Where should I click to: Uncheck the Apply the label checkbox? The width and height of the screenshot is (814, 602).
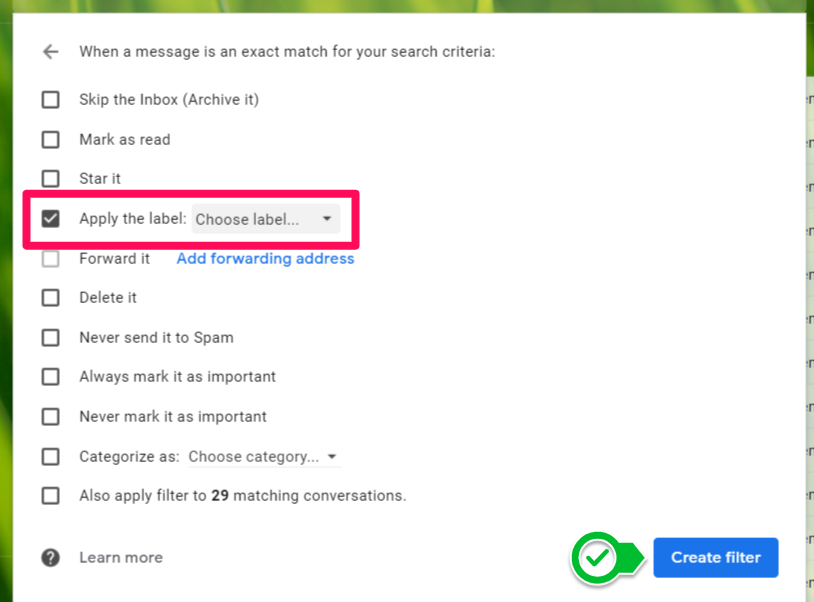(x=51, y=219)
